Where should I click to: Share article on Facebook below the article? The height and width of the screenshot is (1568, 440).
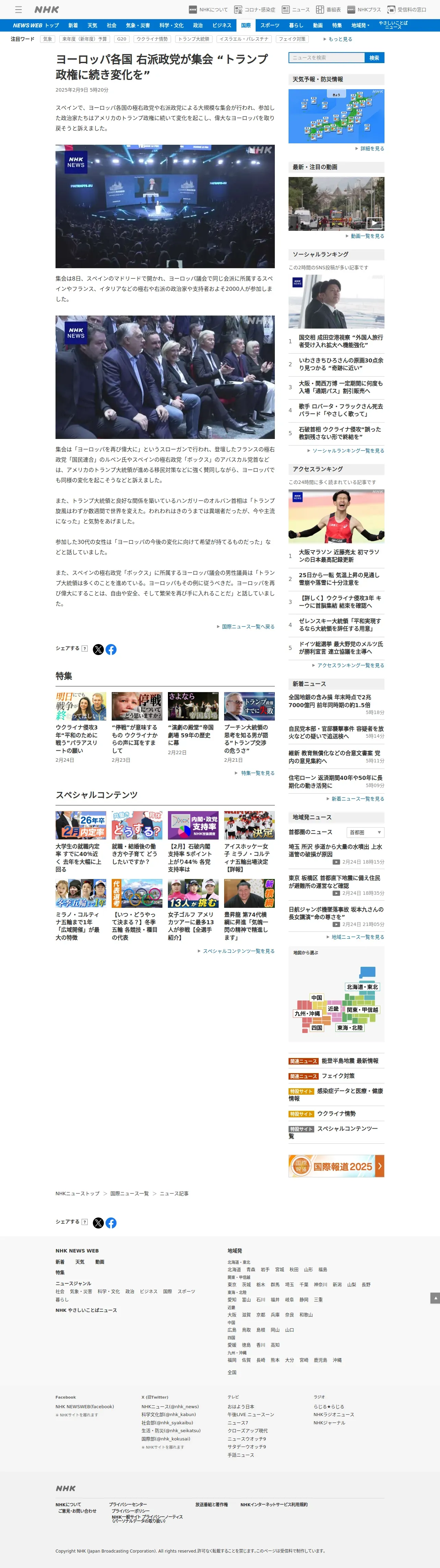tap(111, 650)
